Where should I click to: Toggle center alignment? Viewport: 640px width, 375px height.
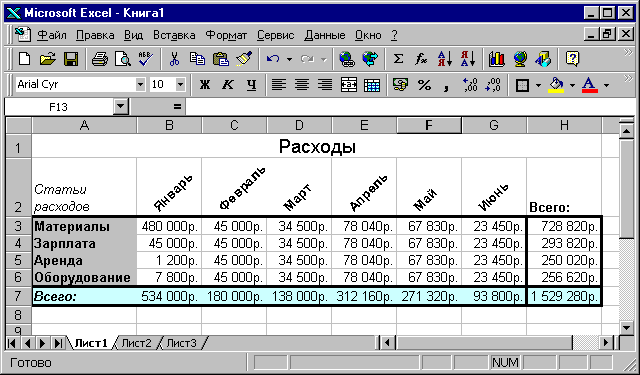[x=302, y=85]
